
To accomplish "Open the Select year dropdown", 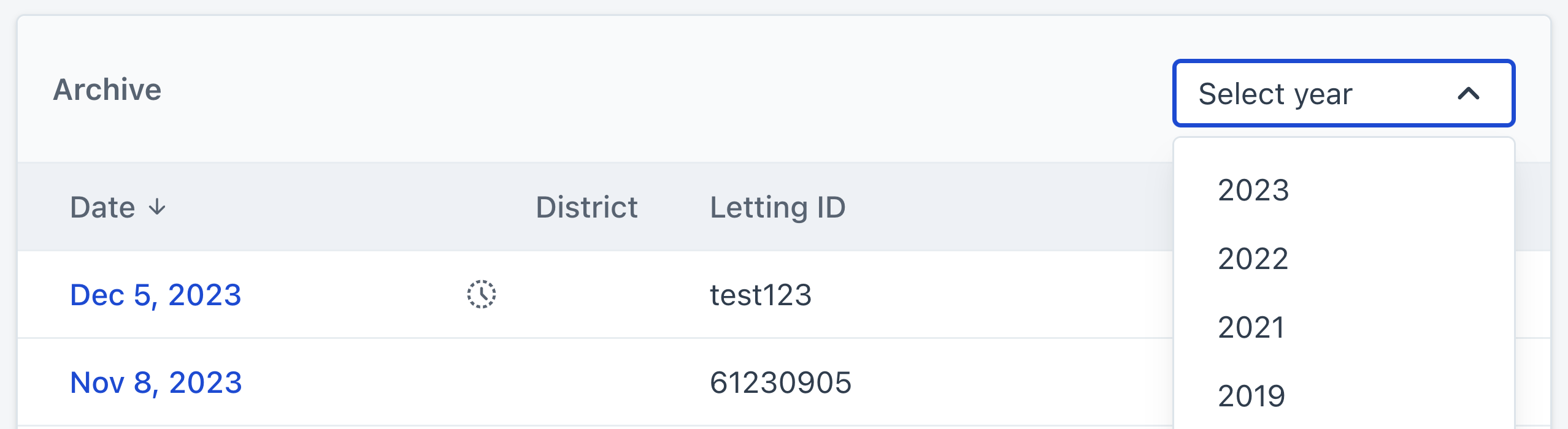I will tap(1342, 93).
